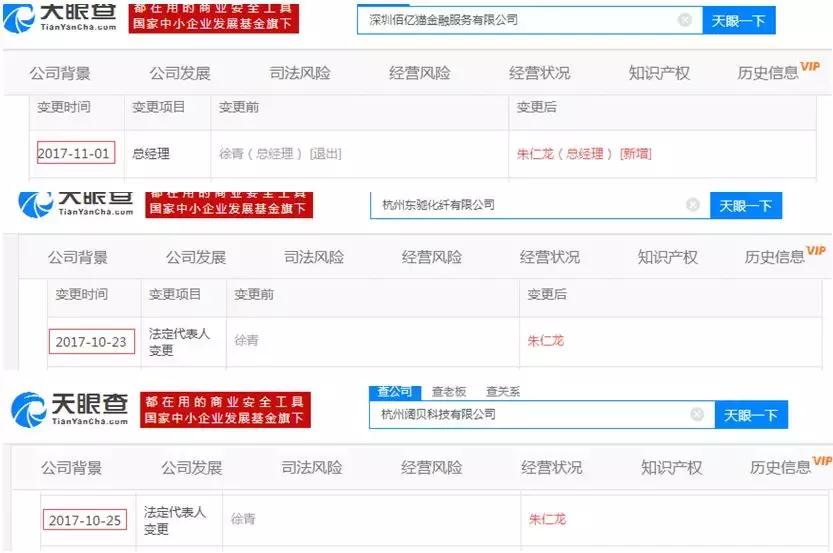Viewport: 833px width, 553px height.
Task: Click TianYanCha logo beside 深圳佰亿猫 search
Action: pos(60,18)
